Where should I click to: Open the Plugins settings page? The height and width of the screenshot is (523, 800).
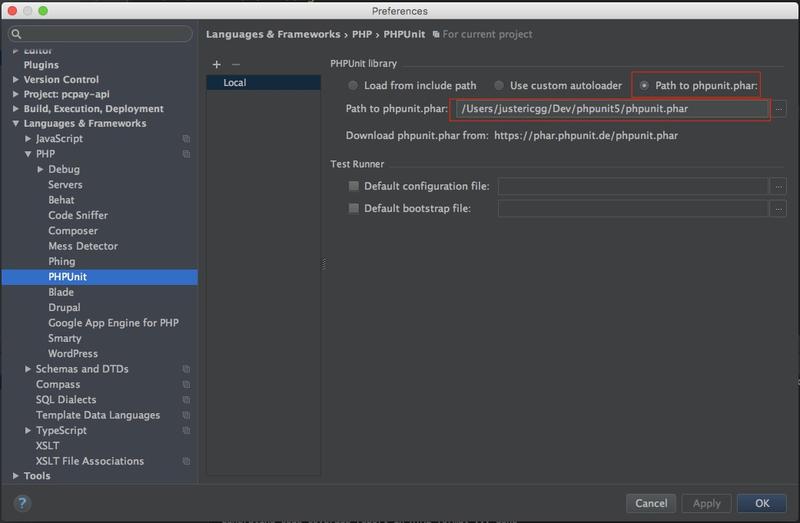(41, 65)
